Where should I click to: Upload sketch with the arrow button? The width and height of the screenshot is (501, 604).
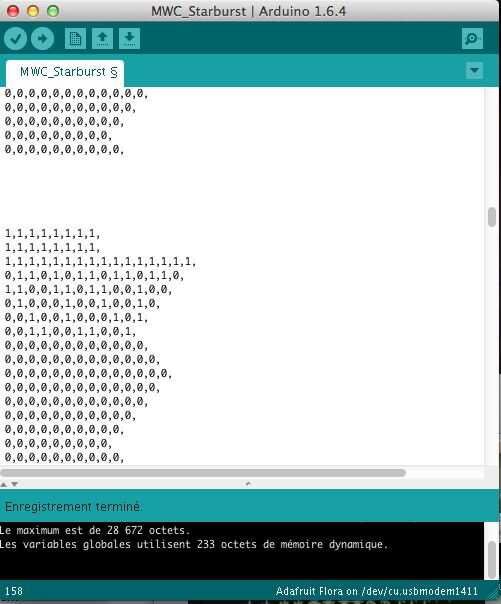pos(42,39)
